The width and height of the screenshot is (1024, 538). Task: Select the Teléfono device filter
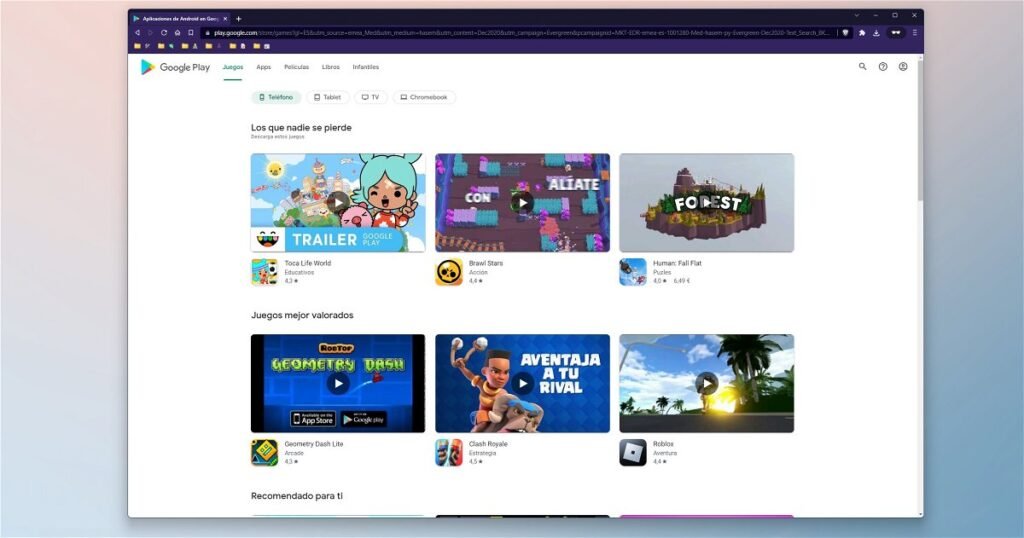[x=276, y=98]
